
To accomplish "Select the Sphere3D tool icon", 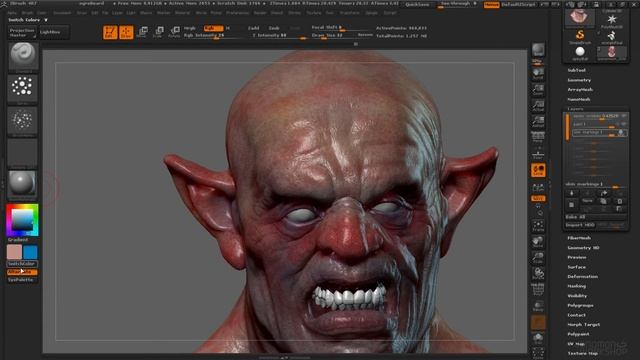I will pos(580,53).
